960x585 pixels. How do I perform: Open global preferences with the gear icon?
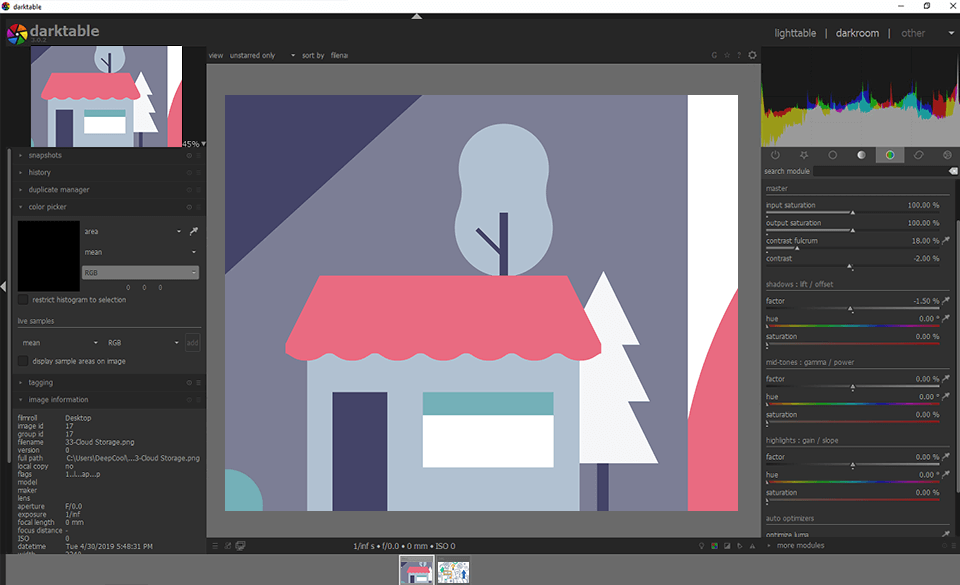(753, 55)
